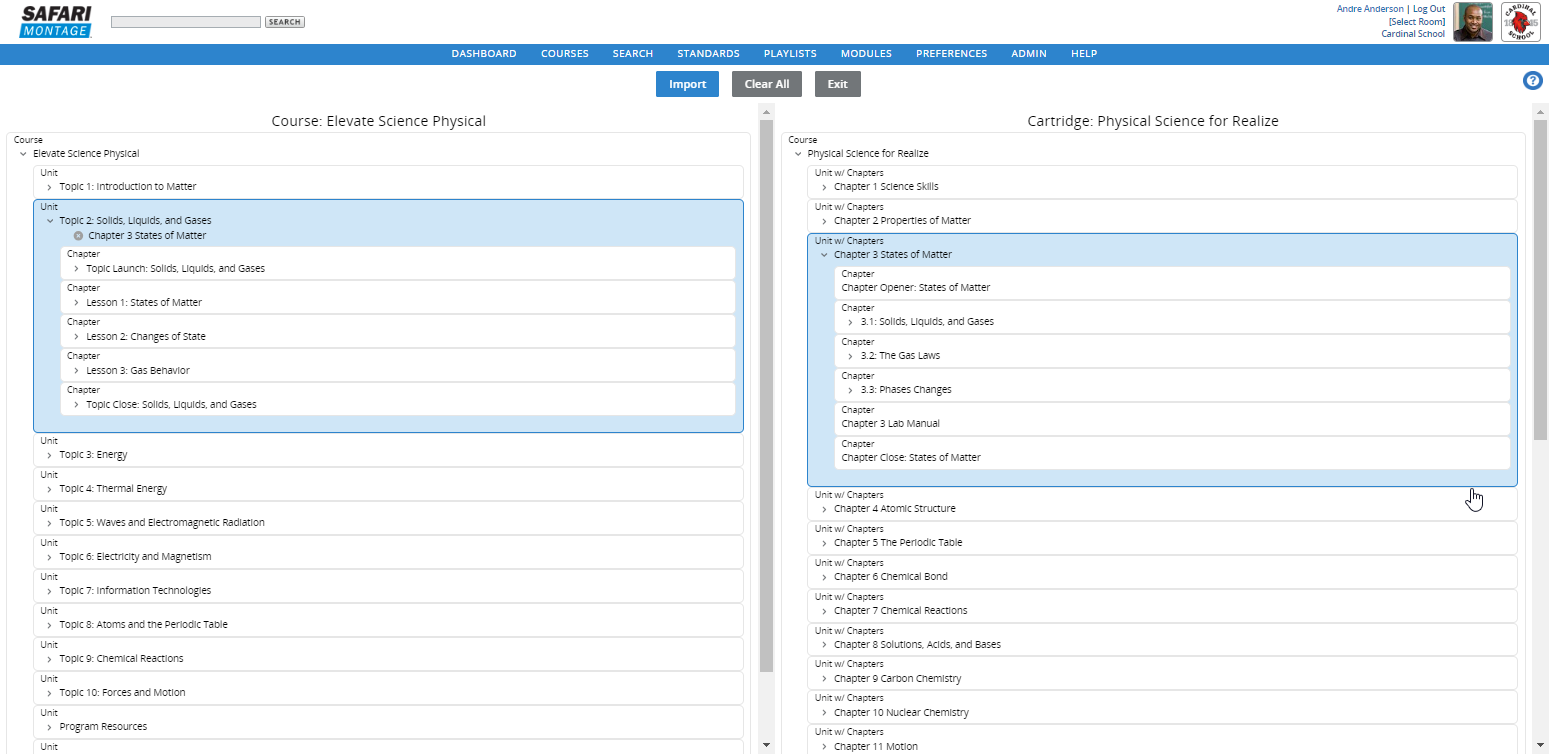1549x754 pixels.
Task: Click the Cardinal School link
Action: coord(1413,34)
